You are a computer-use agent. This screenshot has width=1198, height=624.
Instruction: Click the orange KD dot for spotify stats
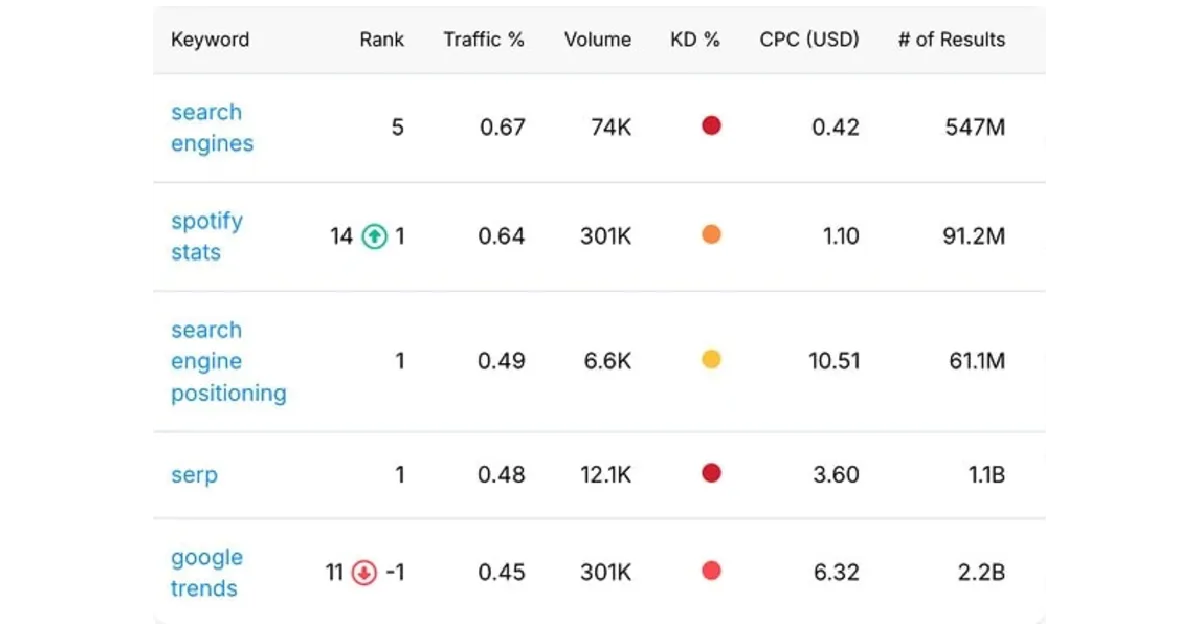710,234
